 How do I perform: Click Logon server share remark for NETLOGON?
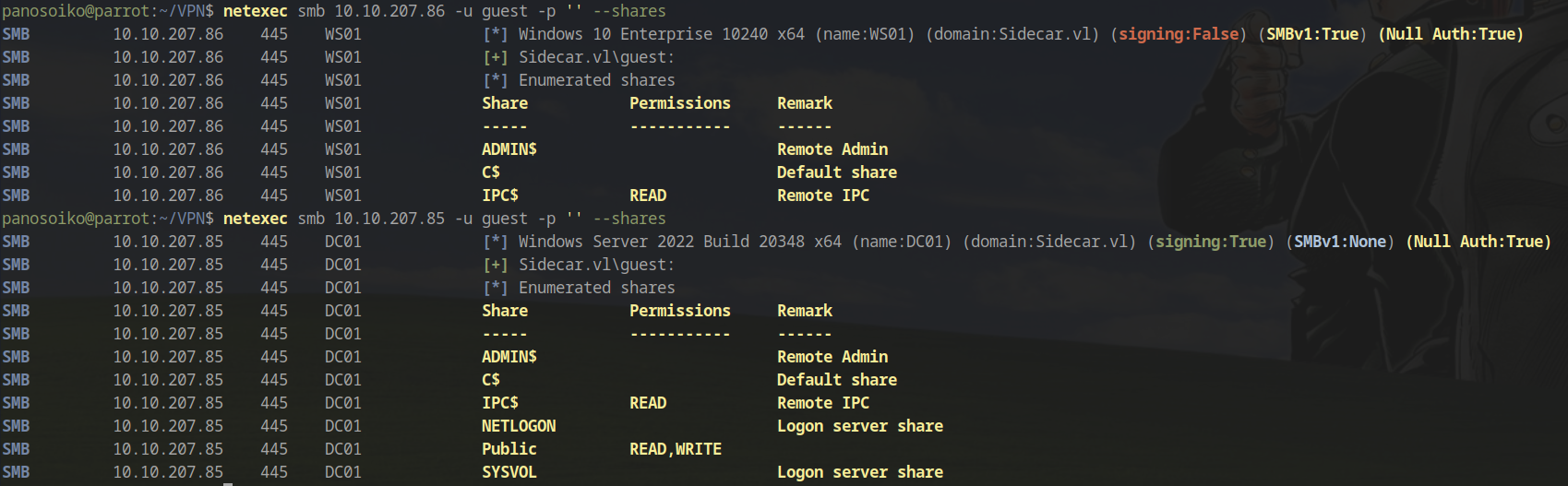pos(860,426)
